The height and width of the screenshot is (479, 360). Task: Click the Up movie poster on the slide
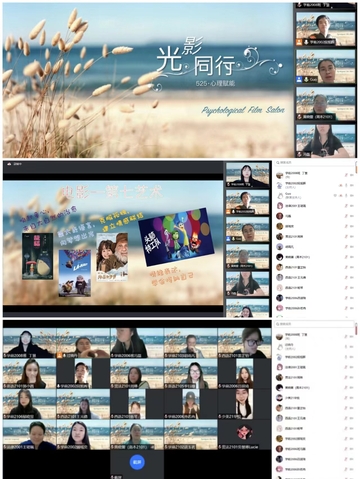click(75, 273)
